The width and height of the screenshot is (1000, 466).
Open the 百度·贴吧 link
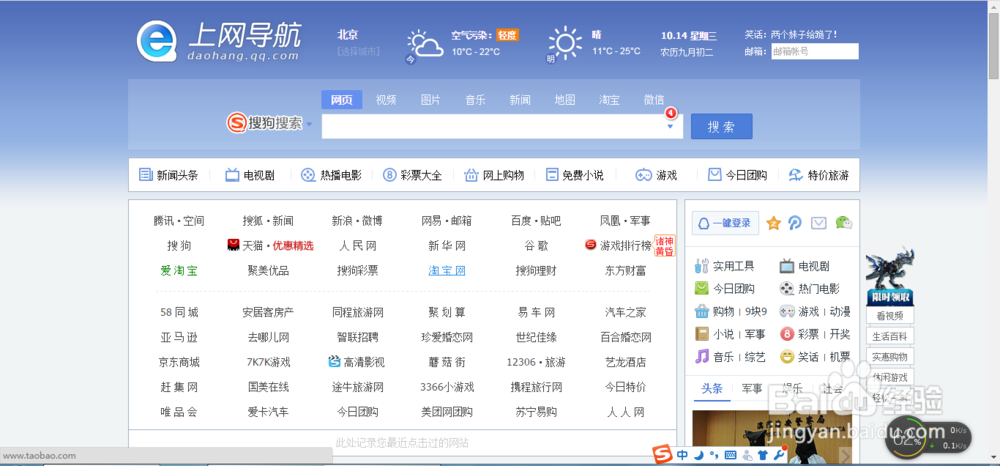tap(536, 221)
